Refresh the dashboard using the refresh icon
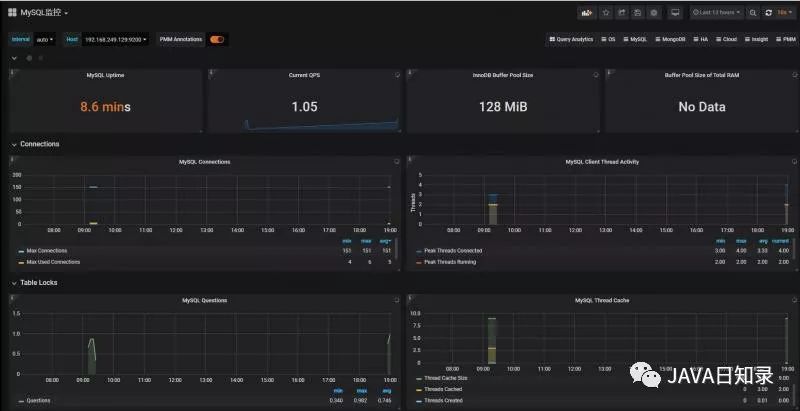800x411 pixels. point(768,13)
